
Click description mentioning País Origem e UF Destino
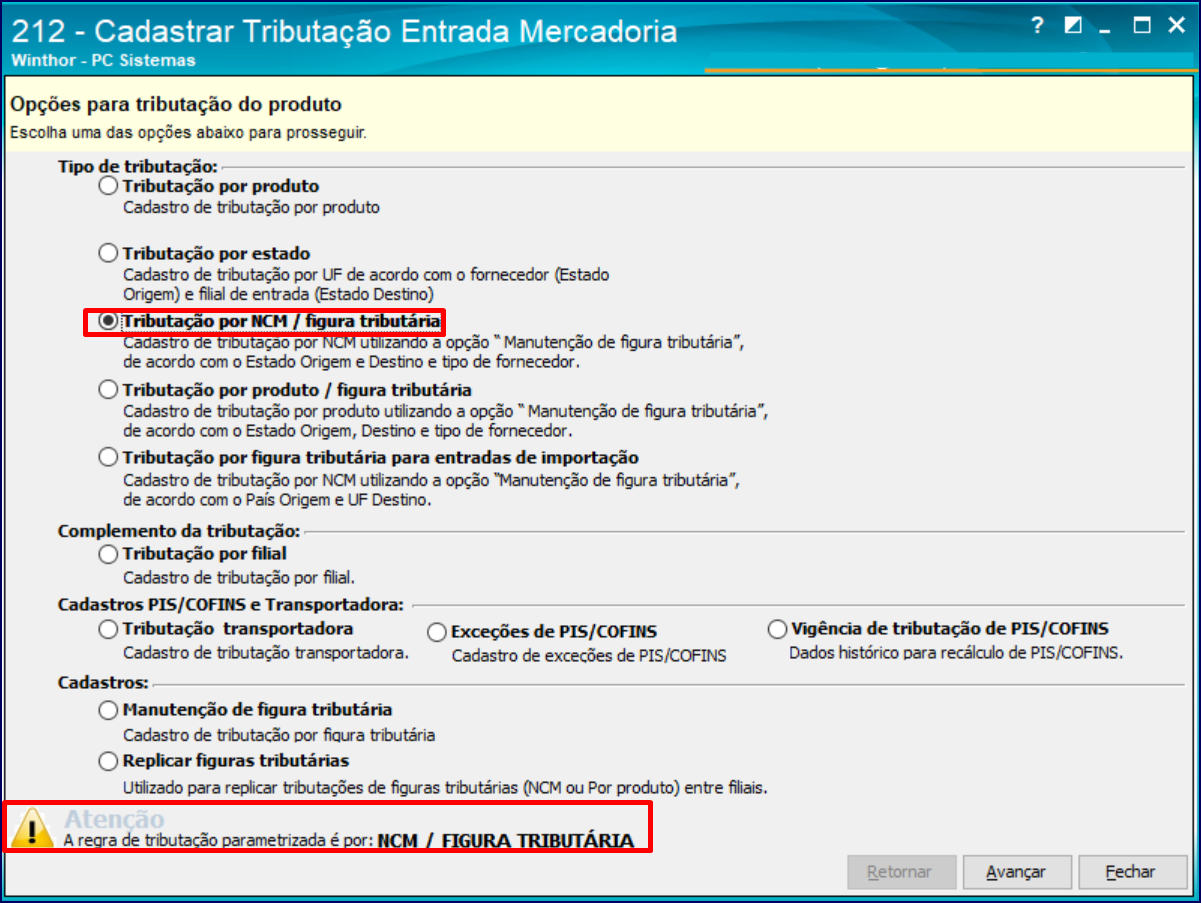[431, 490]
